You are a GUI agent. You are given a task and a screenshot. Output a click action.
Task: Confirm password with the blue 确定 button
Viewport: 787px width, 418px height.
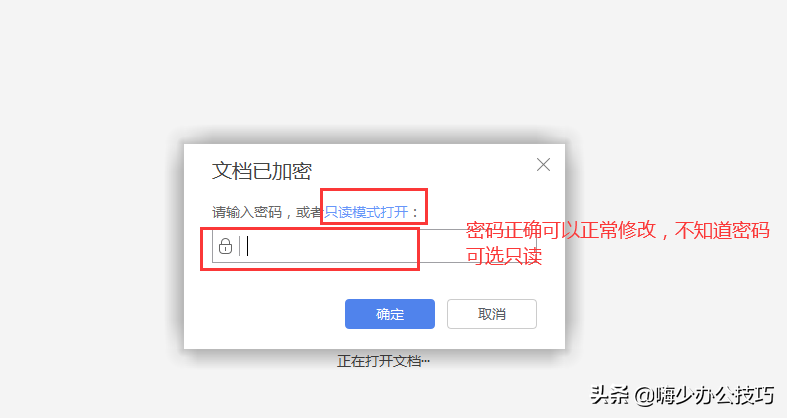(390, 314)
